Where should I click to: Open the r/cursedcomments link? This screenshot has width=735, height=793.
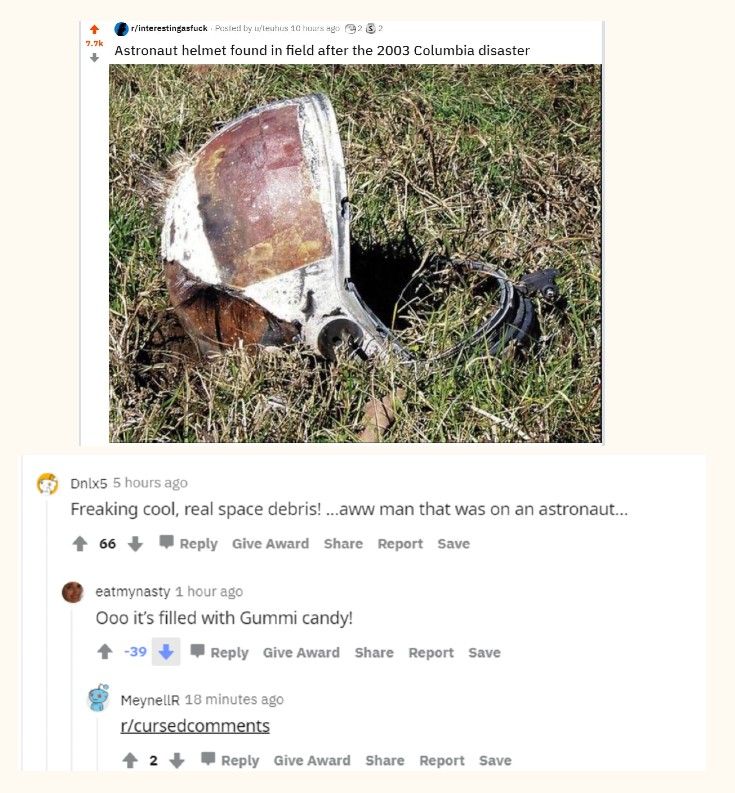click(195, 726)
